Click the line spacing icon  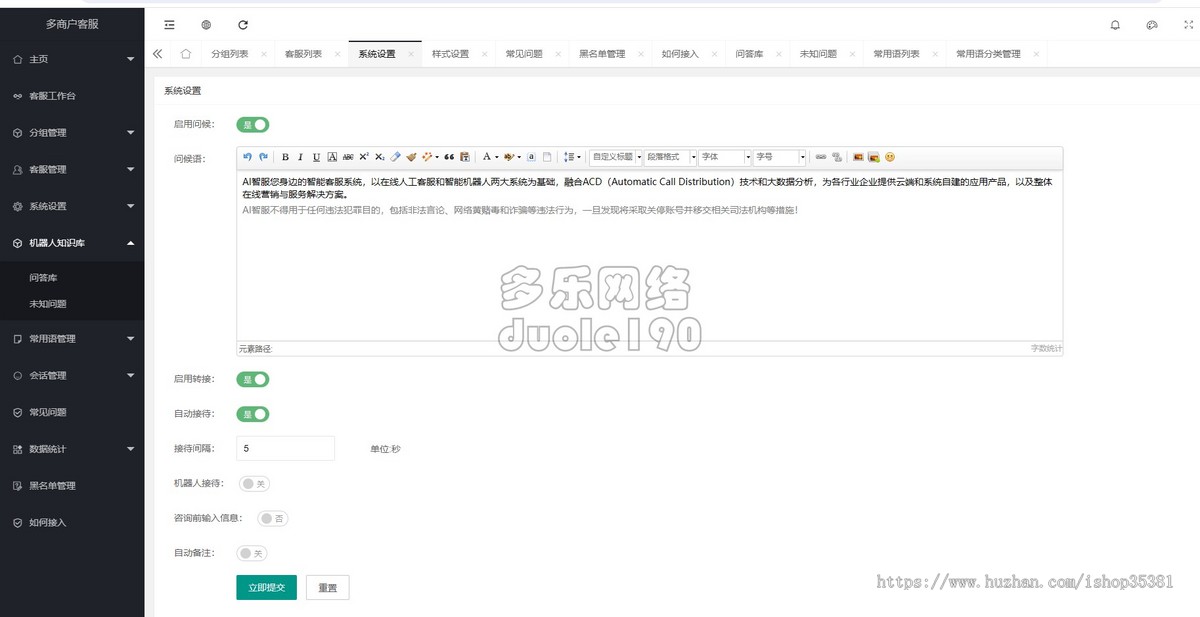568,157
